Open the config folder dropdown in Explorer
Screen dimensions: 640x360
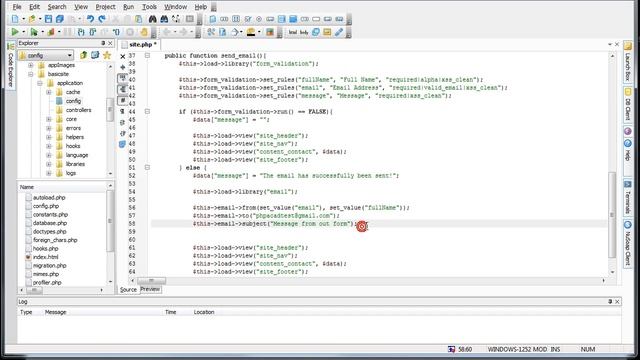pyautogui.click(x=70, y=55)
